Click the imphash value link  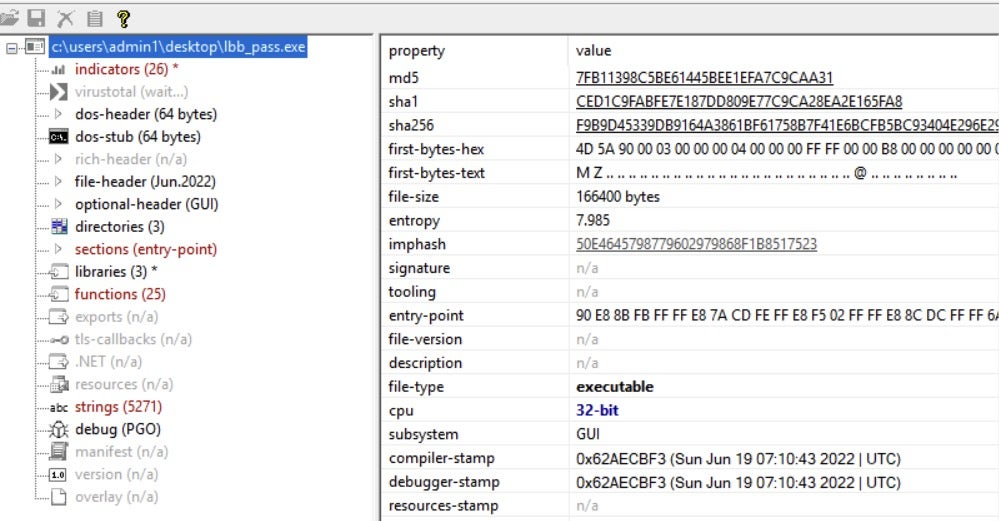[696, 244]
